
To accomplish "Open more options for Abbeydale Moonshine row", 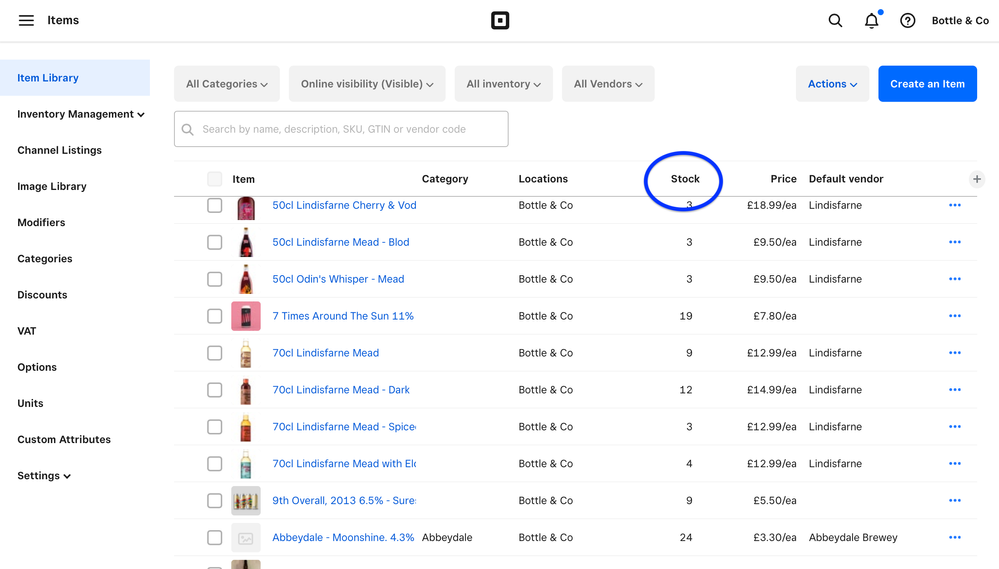I will [x=954, y=537].
